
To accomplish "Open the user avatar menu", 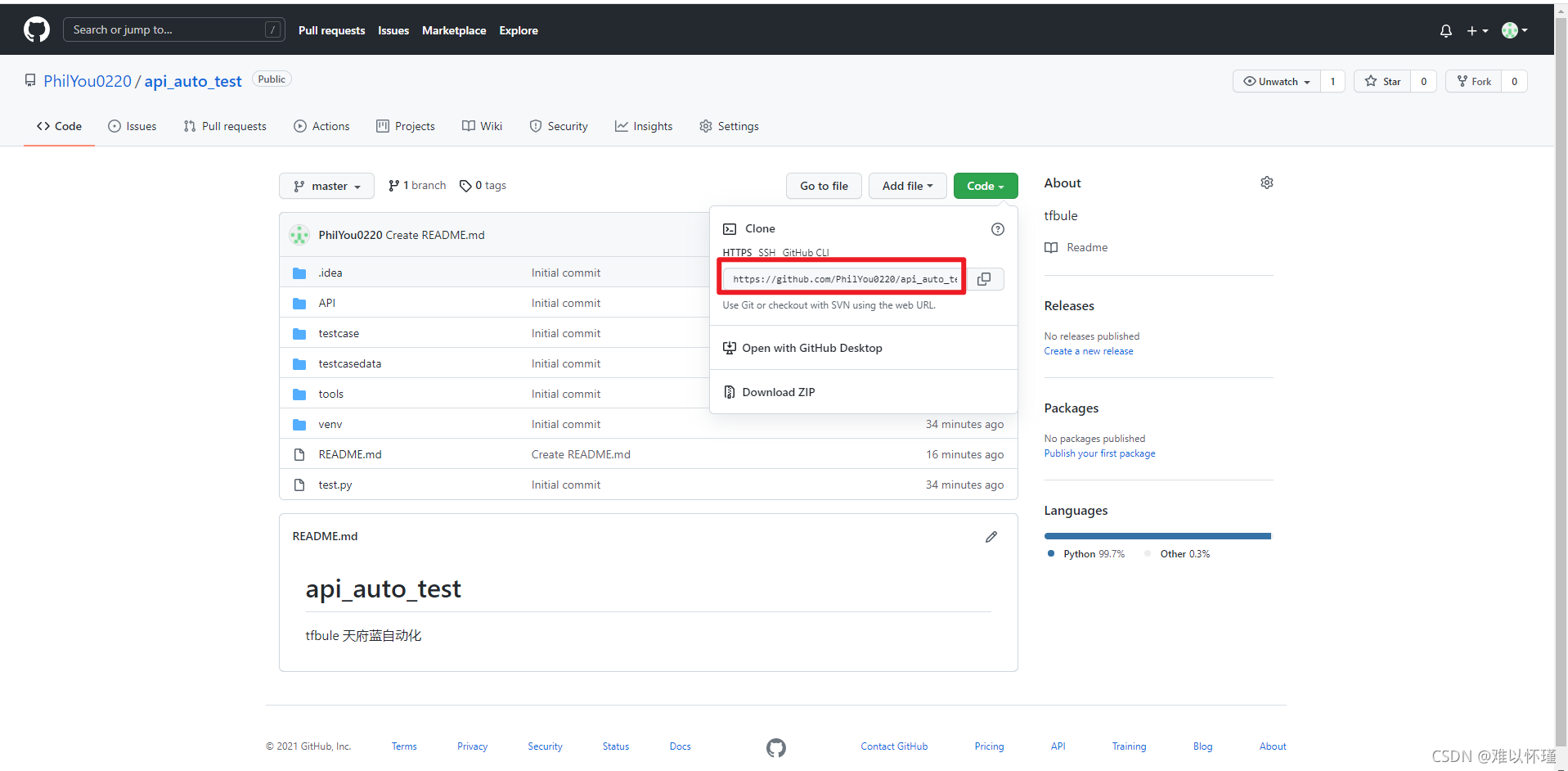I will coord(1515,30).
